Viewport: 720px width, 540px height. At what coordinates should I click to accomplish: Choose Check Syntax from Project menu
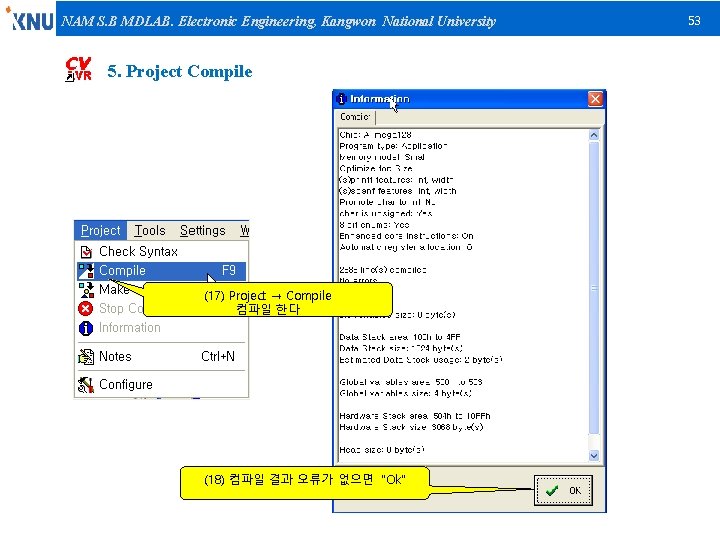pyautogui.click(x=161, y=252)
